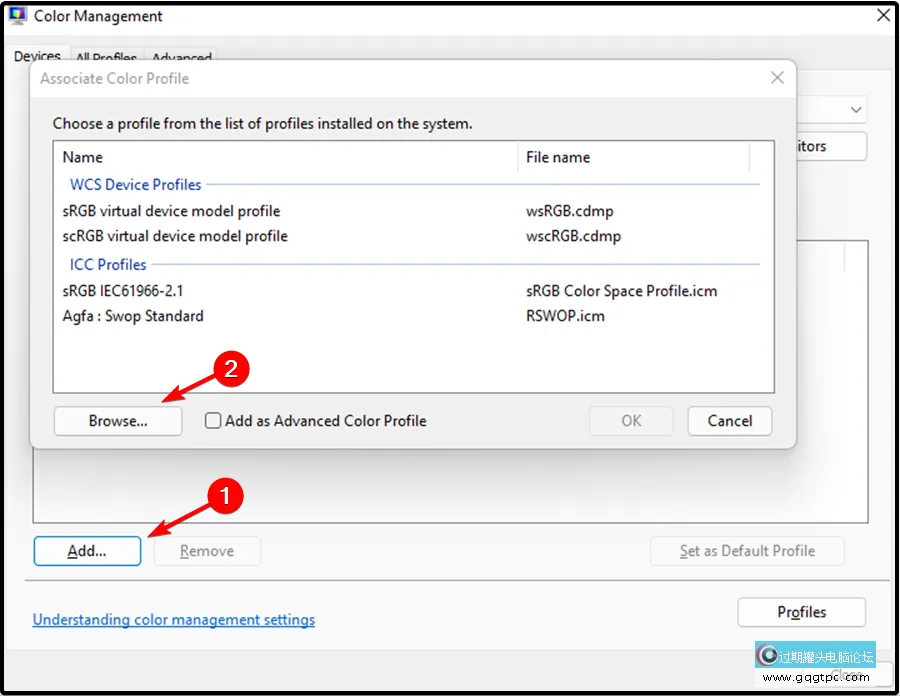Enable Add as Advanced Color Profile
The image size is (900, 696).
[x=213, y=421]
